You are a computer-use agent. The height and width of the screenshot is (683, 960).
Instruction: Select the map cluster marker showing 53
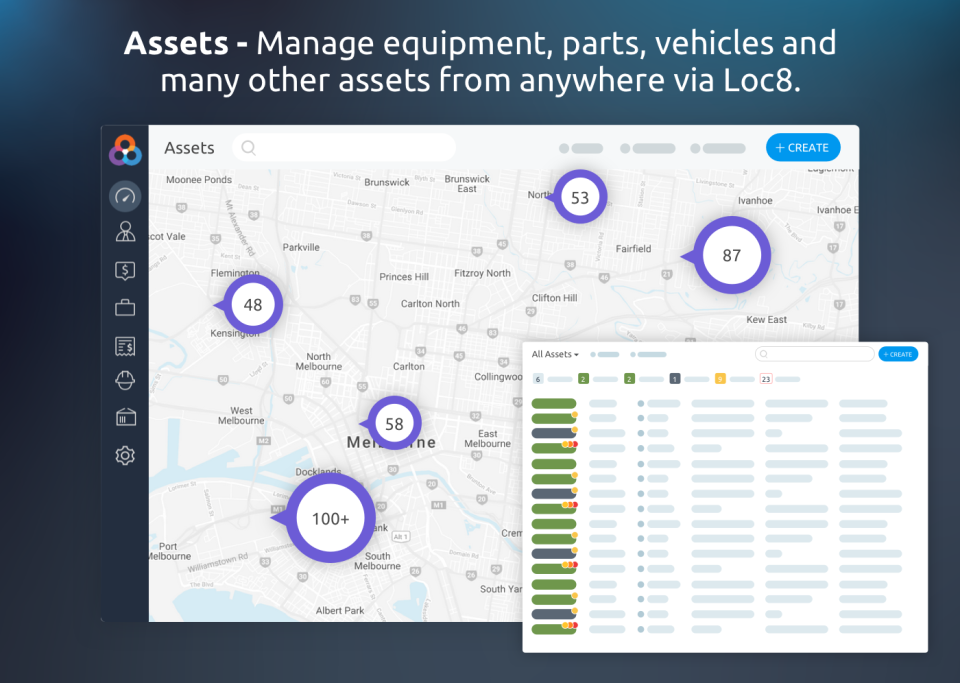coord(580,197)
